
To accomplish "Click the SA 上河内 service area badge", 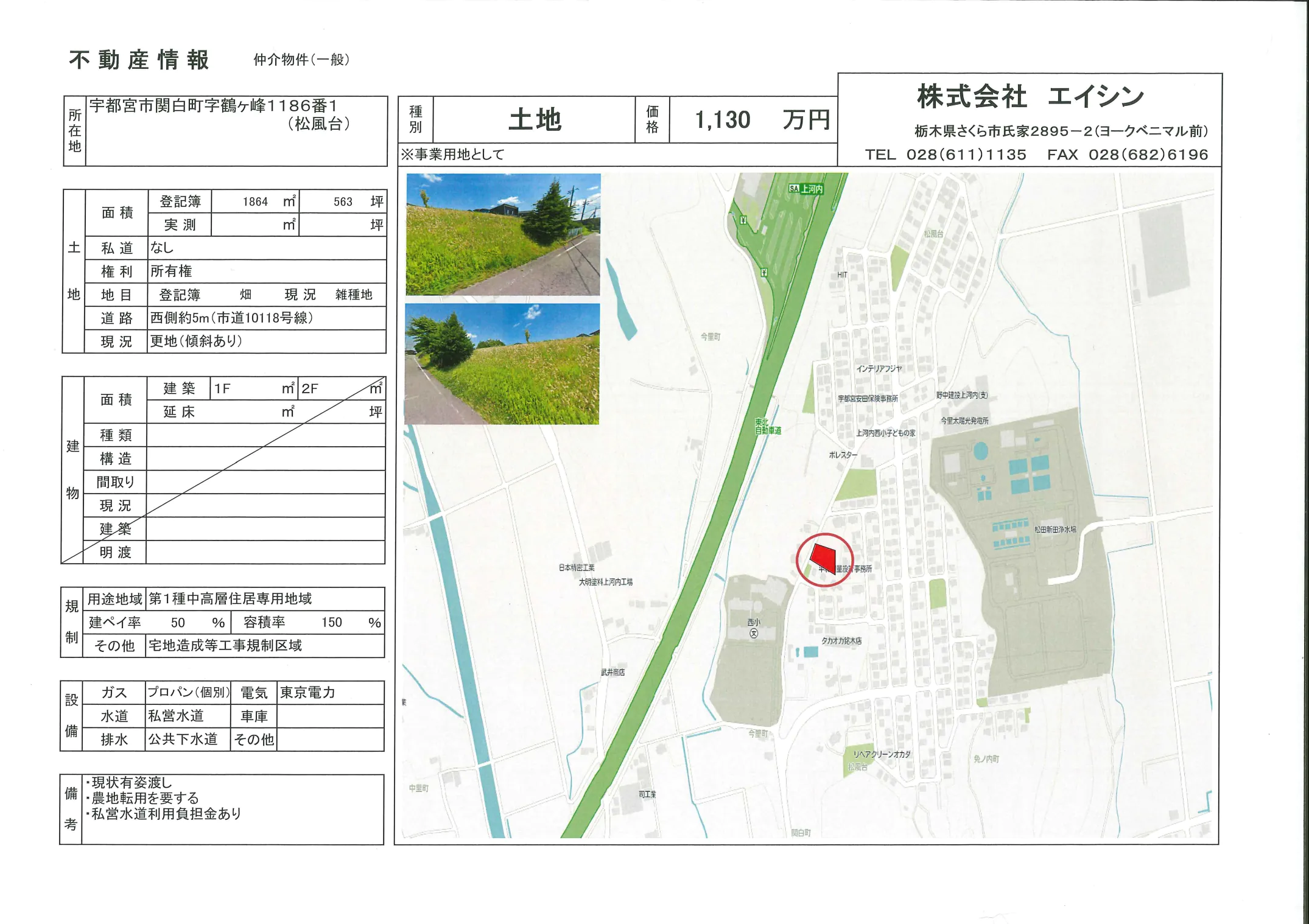I will click(806, 189).
